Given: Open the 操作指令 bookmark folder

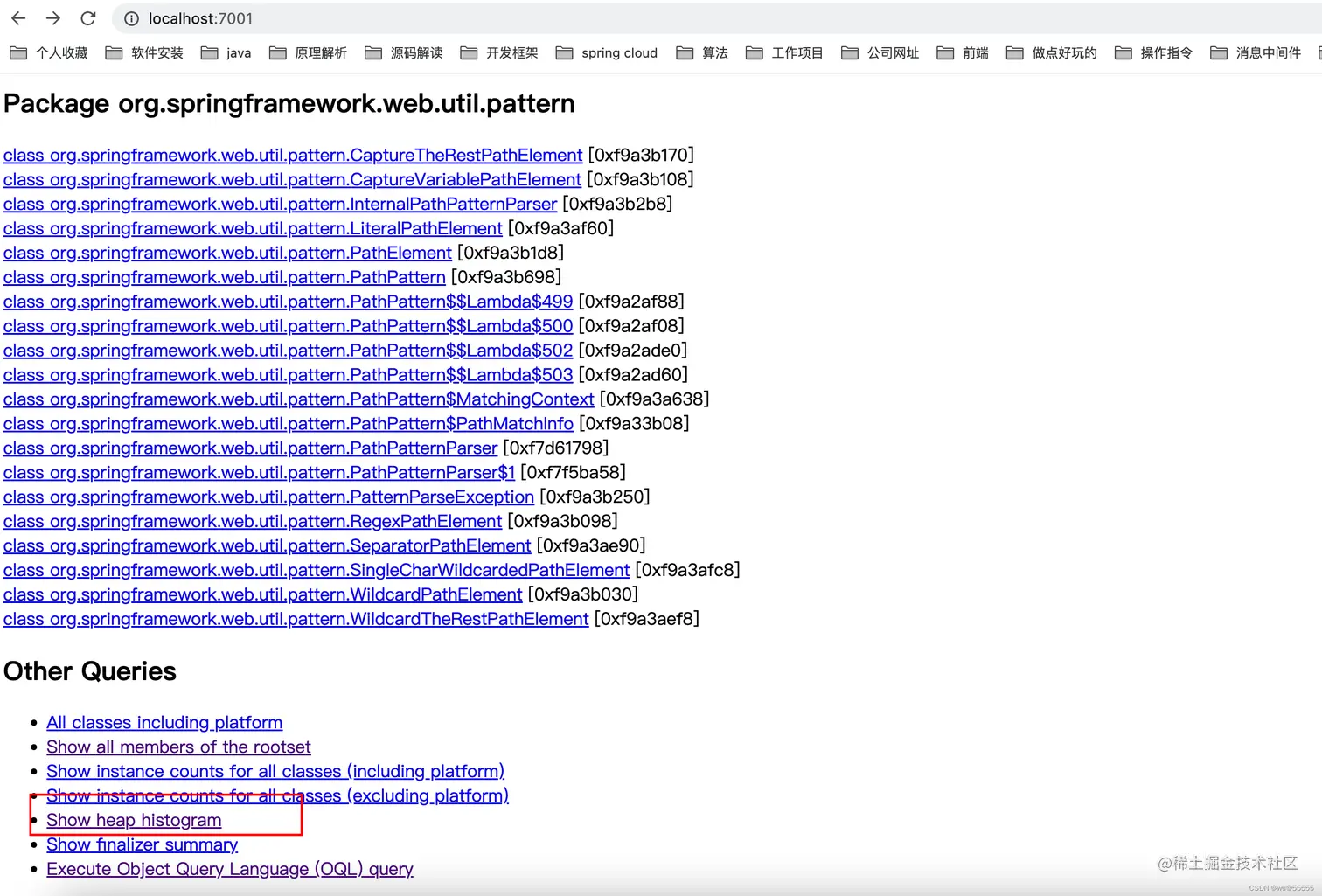Looking at the screenshot, I should 1153,53.
